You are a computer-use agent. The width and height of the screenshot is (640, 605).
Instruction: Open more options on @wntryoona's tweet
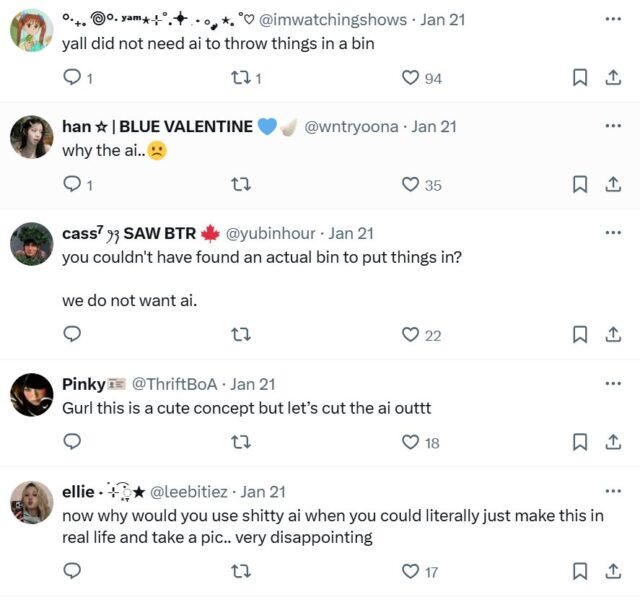[x=613, y=126]
